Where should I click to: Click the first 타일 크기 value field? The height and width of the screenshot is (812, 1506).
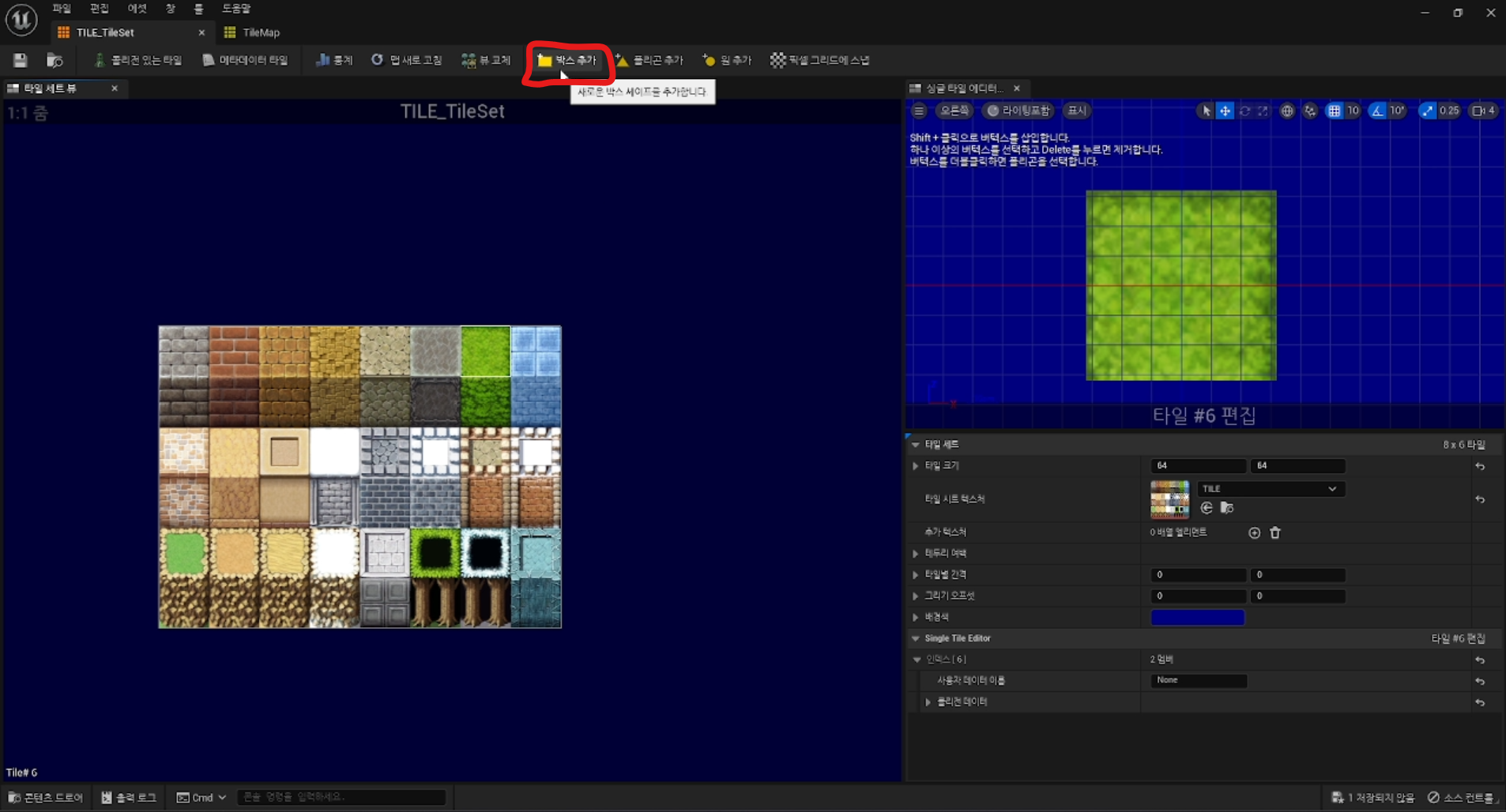coord(1198,466)
